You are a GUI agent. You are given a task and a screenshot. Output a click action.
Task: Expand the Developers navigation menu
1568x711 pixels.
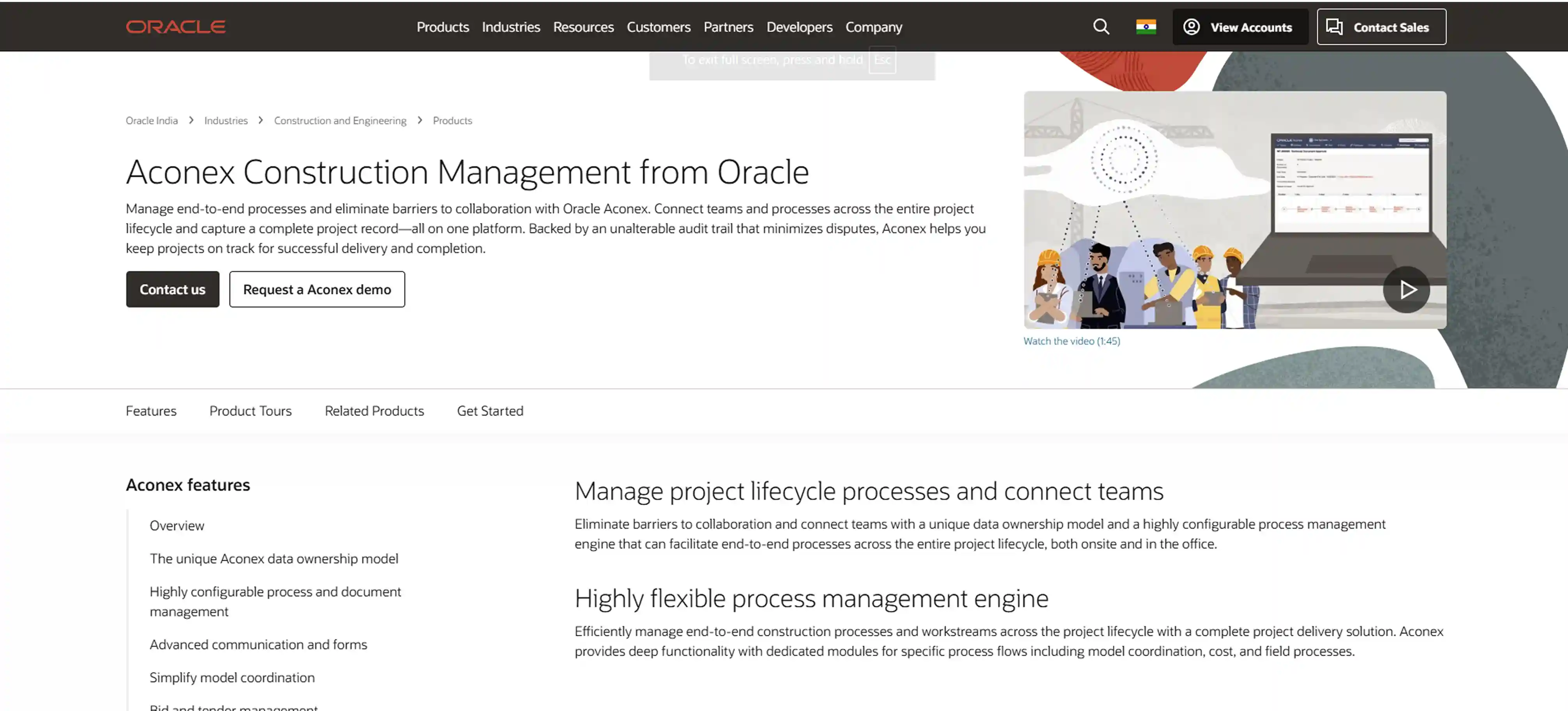click(798, 27)
